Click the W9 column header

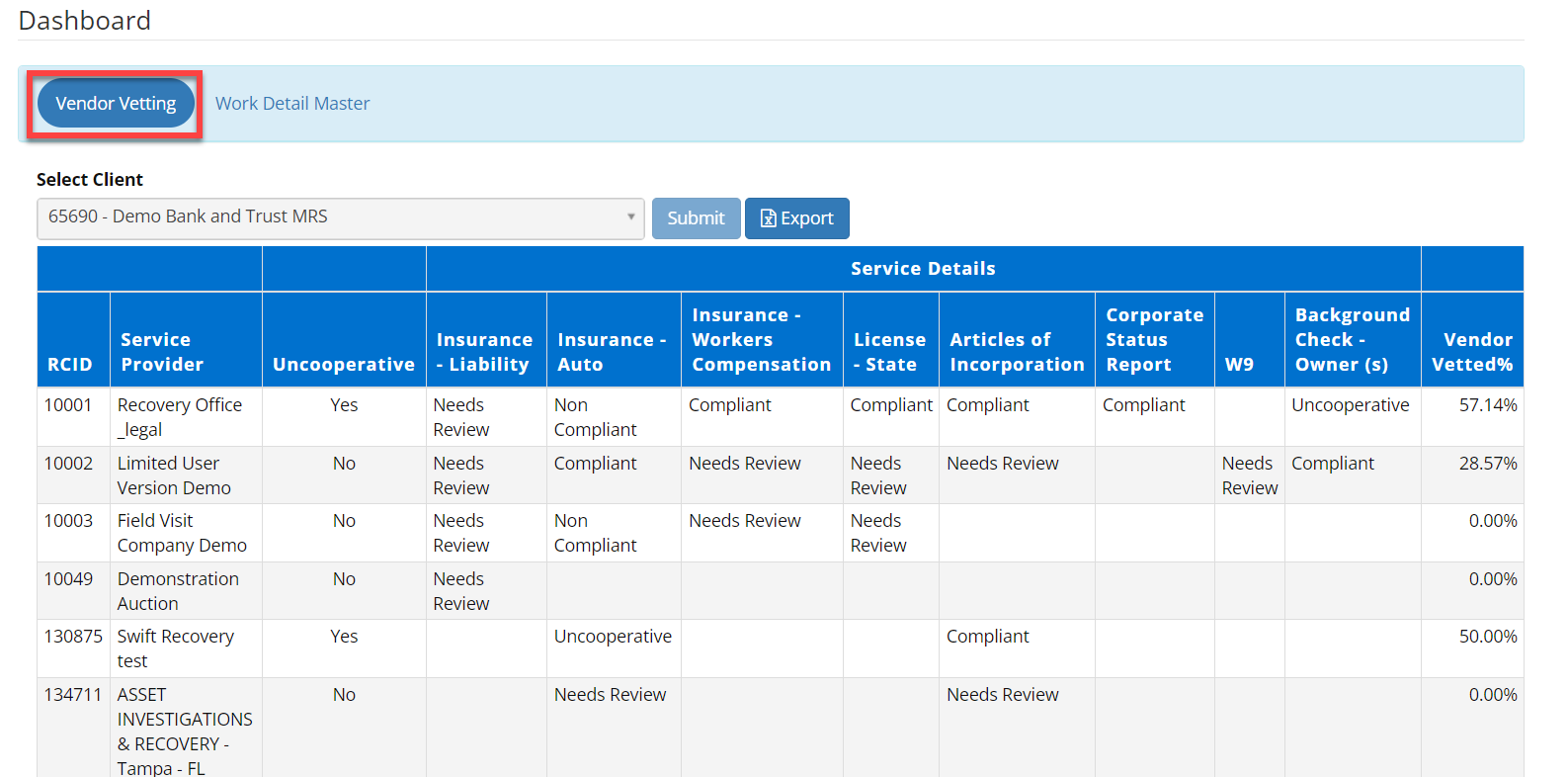point(1250,339)
